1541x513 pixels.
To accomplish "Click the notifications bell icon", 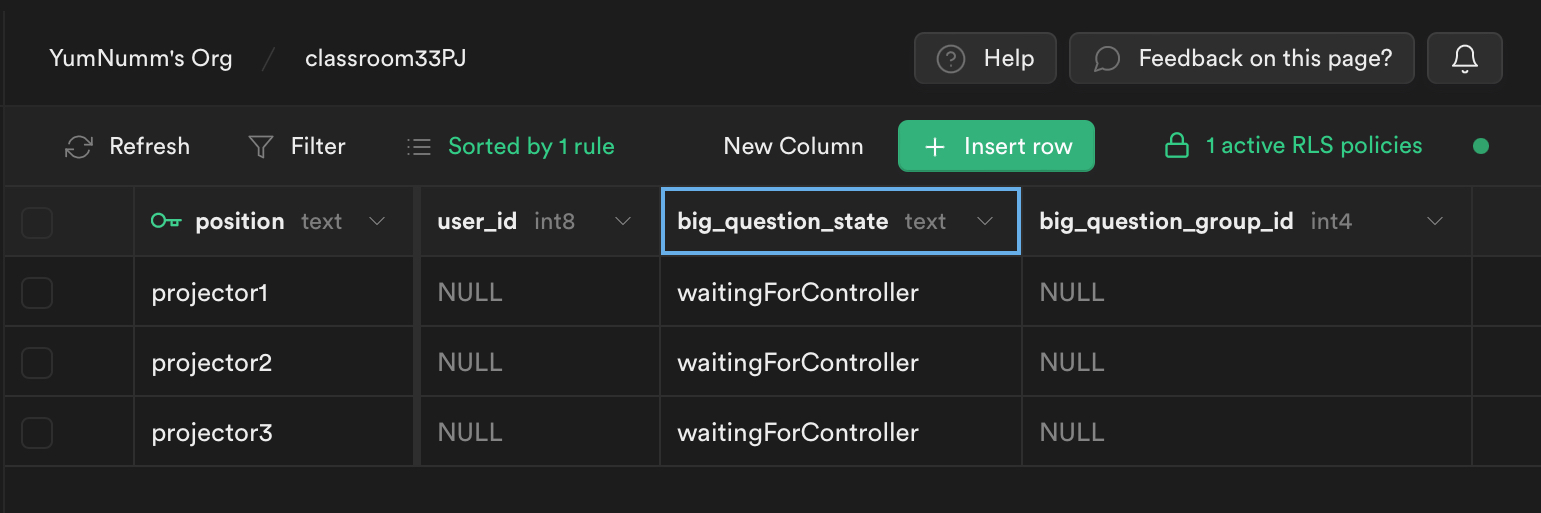I will tap(1464, 59).
